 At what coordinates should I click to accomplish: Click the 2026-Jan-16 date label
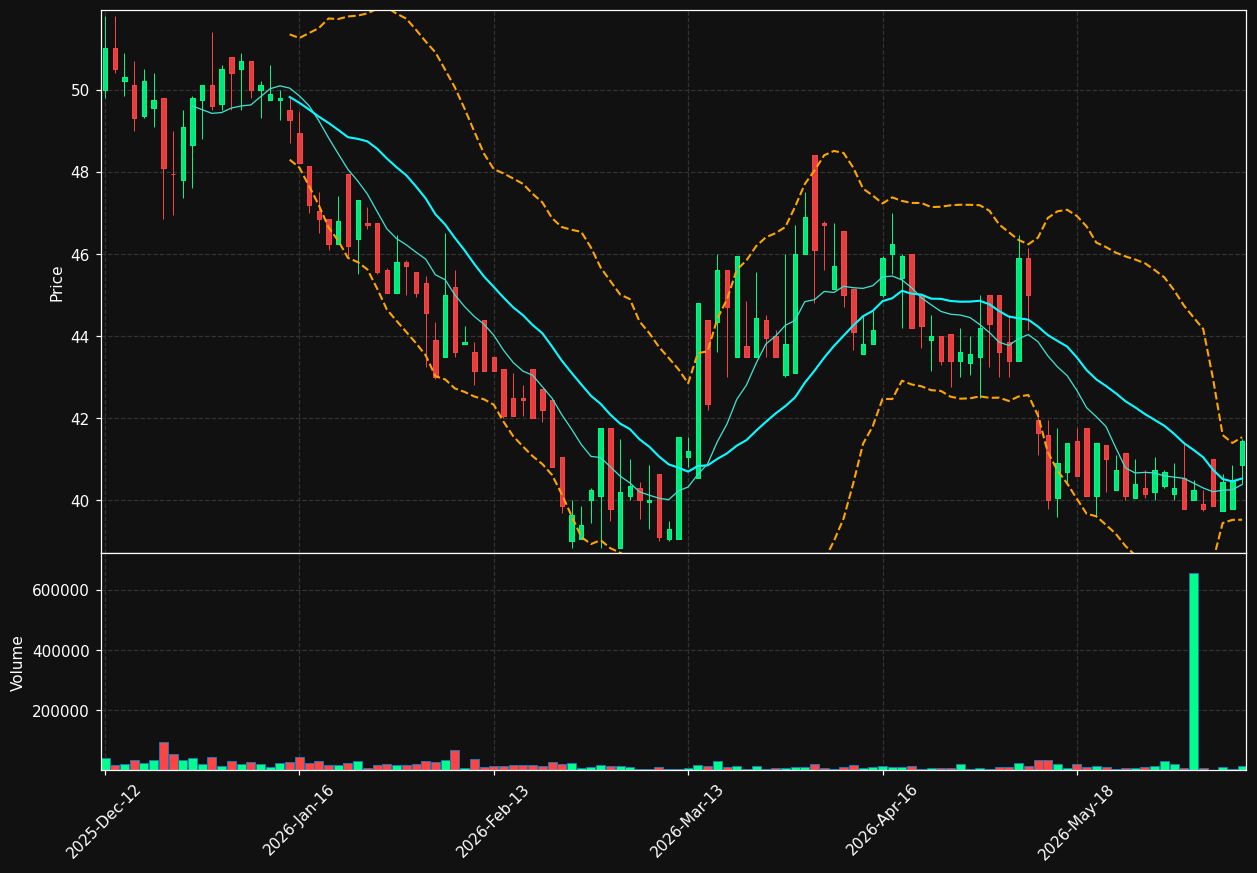298,822
